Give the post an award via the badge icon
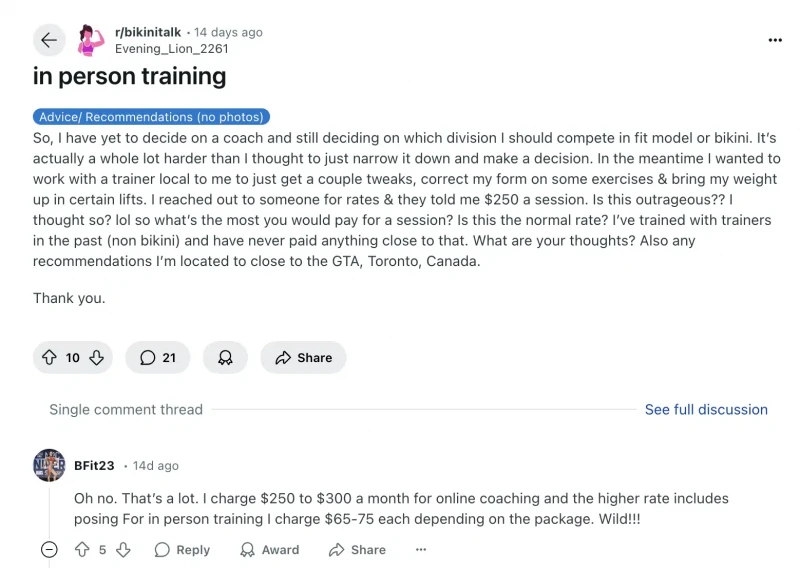Viewport: 800px width, 568px height. click(225, 357)
